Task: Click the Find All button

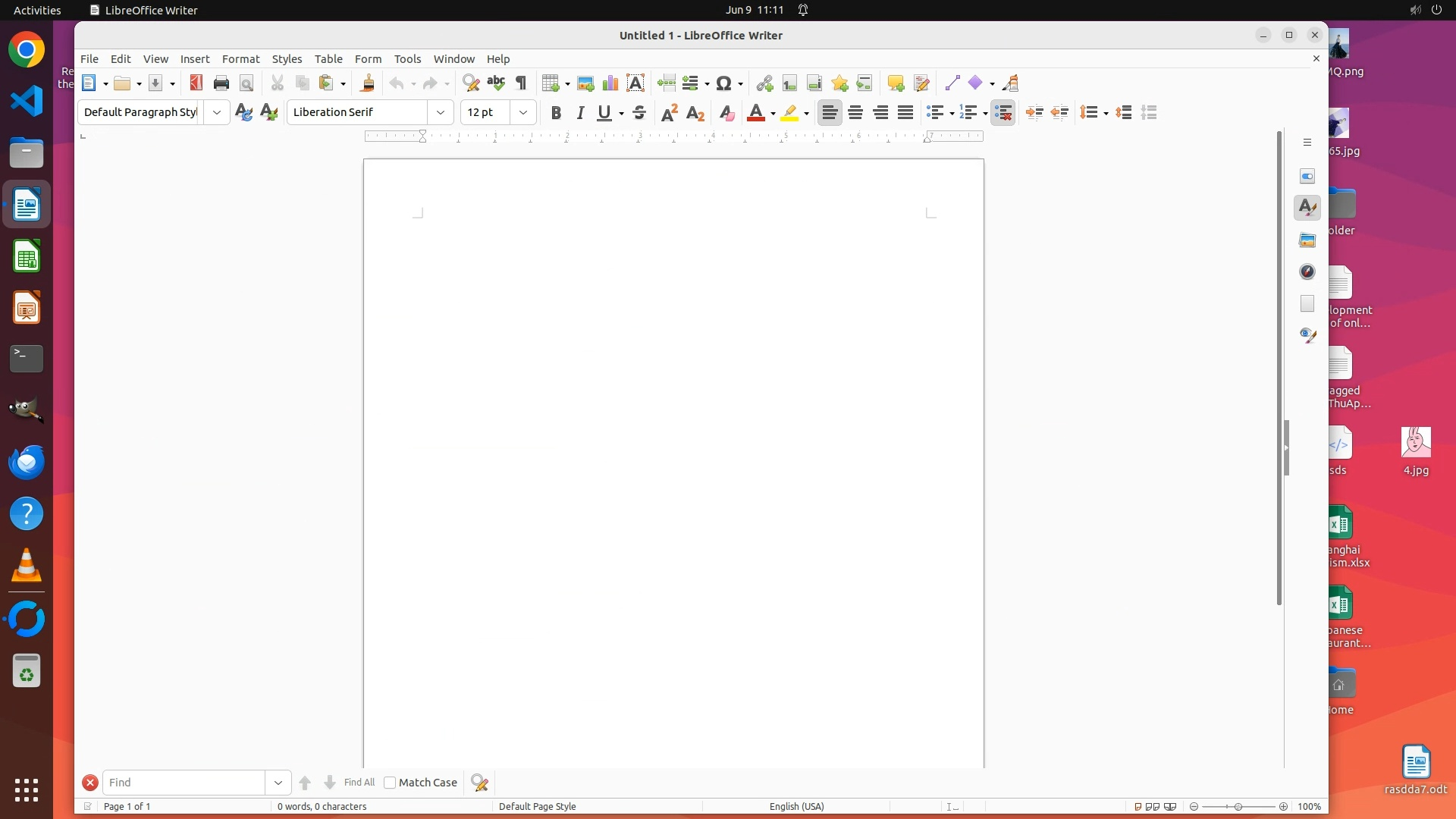Action: click(359, 783)
